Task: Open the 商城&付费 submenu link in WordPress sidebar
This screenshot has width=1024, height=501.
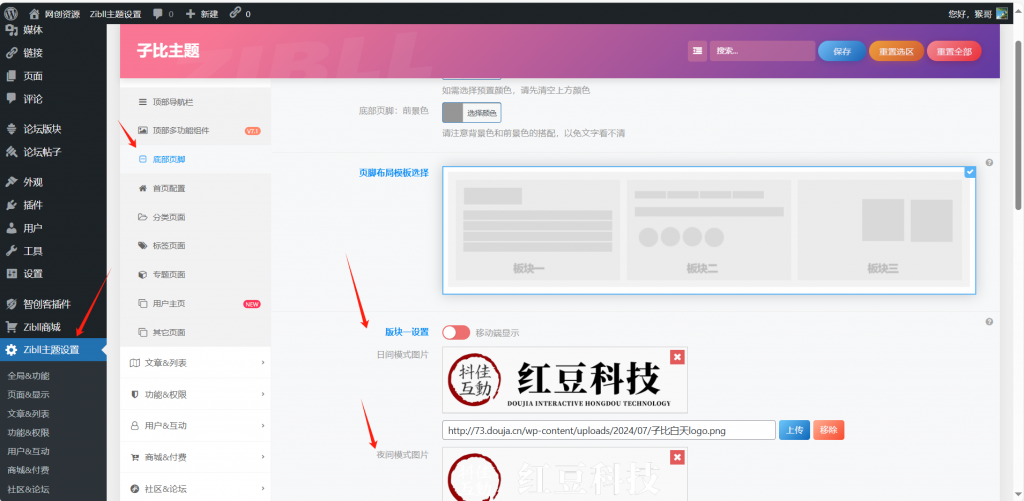Action: click(x=28, y=470)
